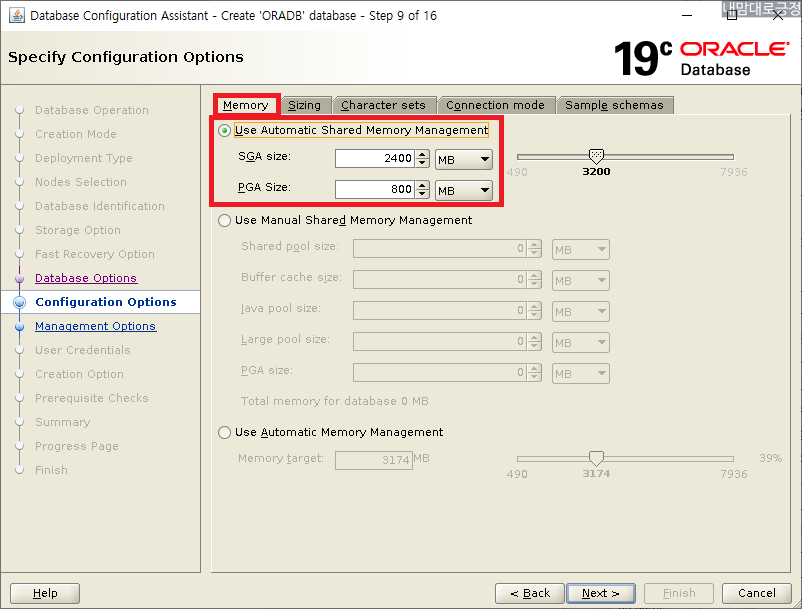Click the Database Options step bullet icon
802x609 pixels.
[x=19, y=278]
